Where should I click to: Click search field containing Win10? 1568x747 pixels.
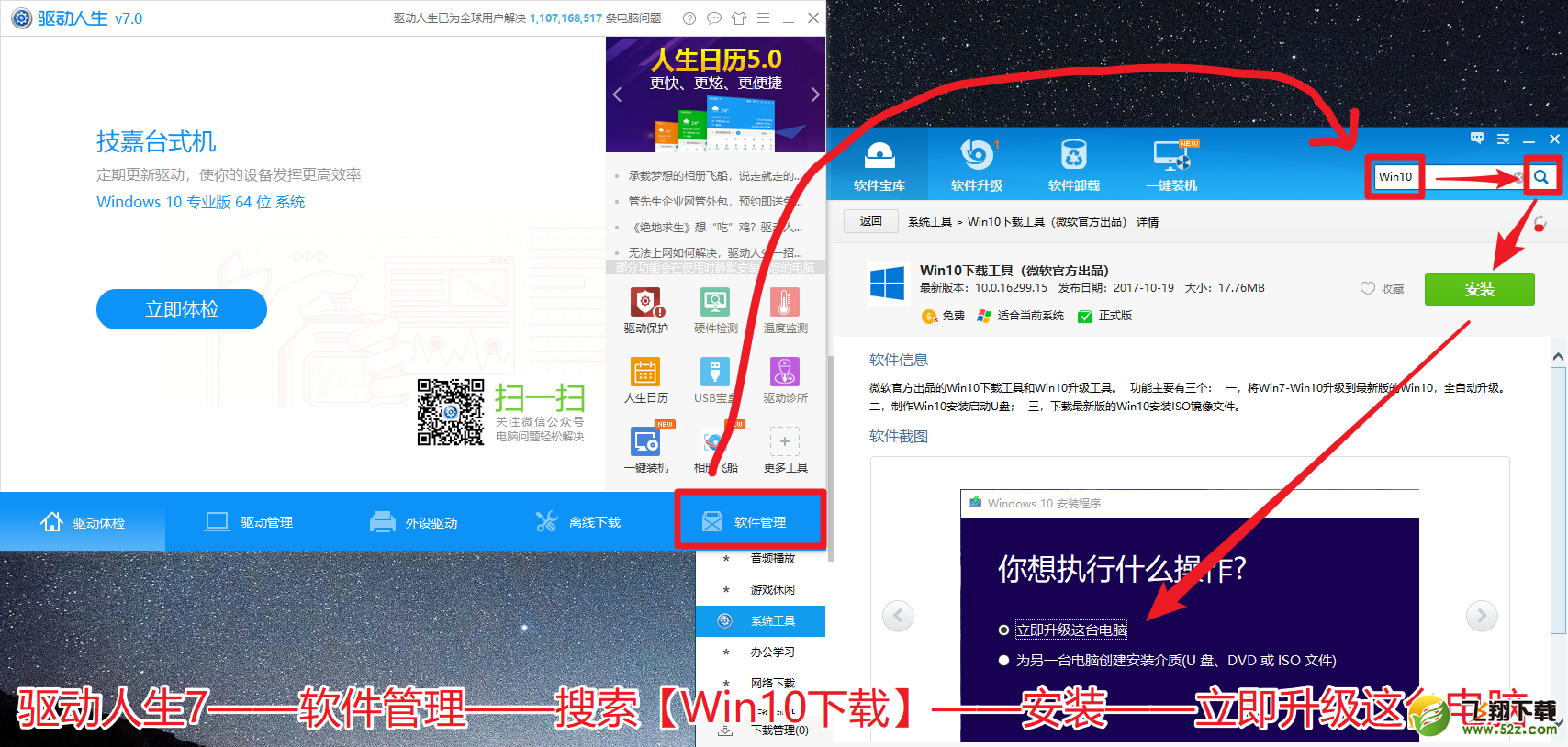click(1449, 177)
